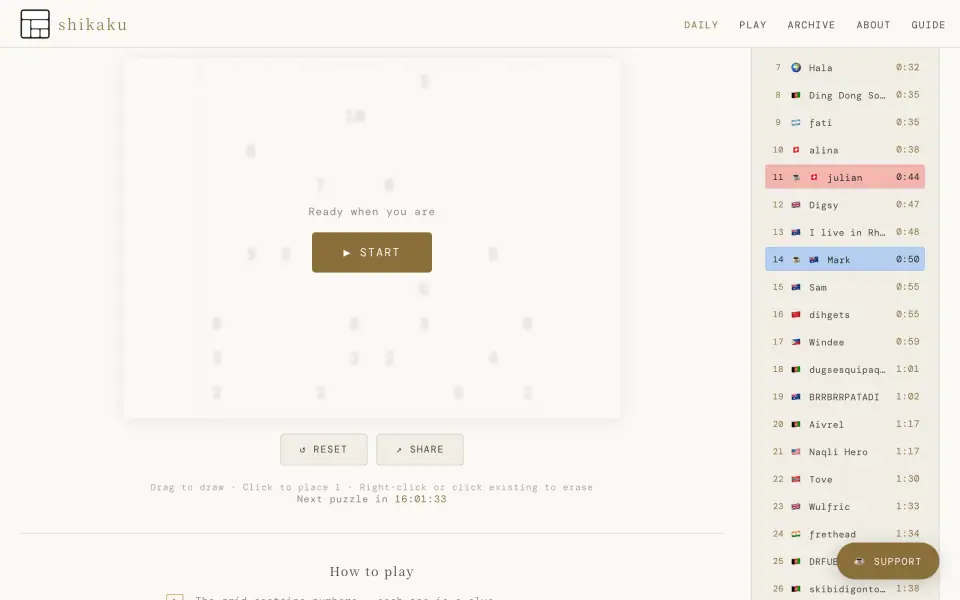
Task: Click the flag icon beside Tove
Action: [x=796, y=479]
